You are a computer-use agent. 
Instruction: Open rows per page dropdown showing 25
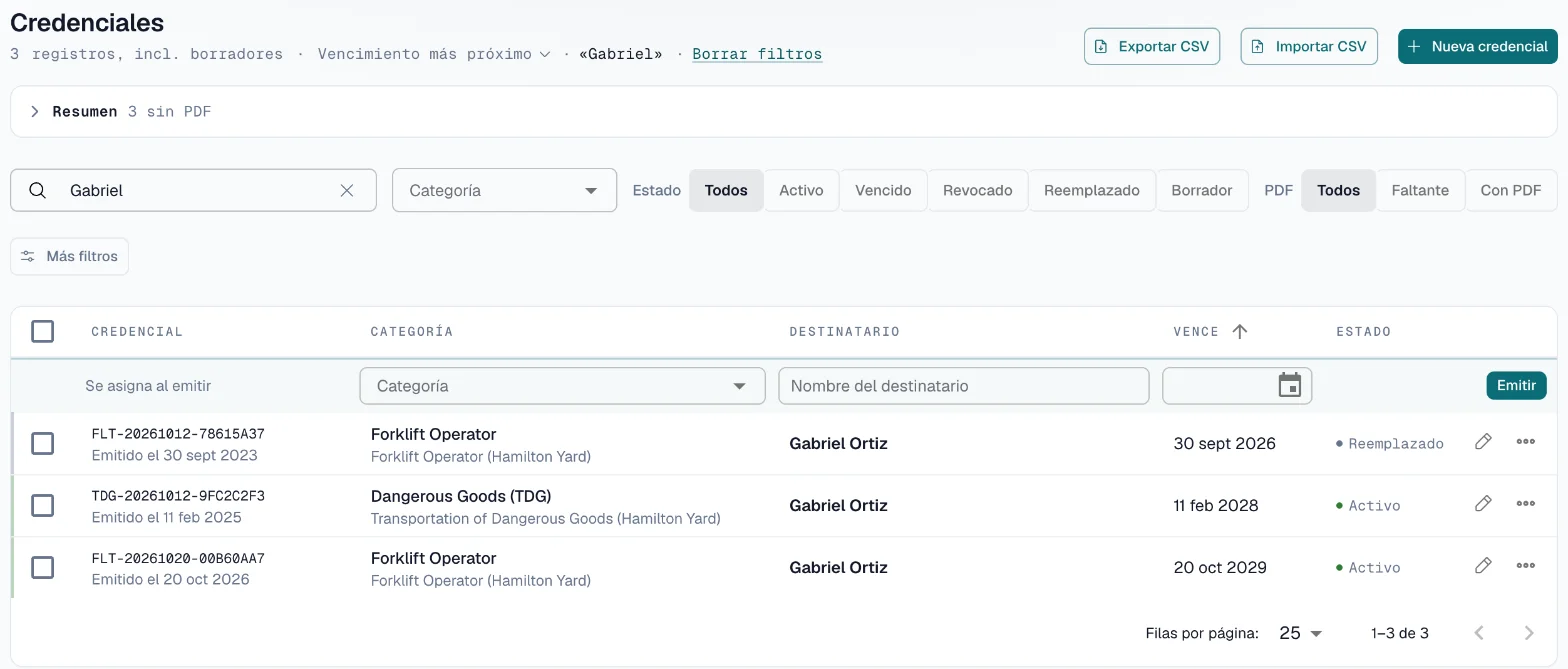tap(1301, 633)
